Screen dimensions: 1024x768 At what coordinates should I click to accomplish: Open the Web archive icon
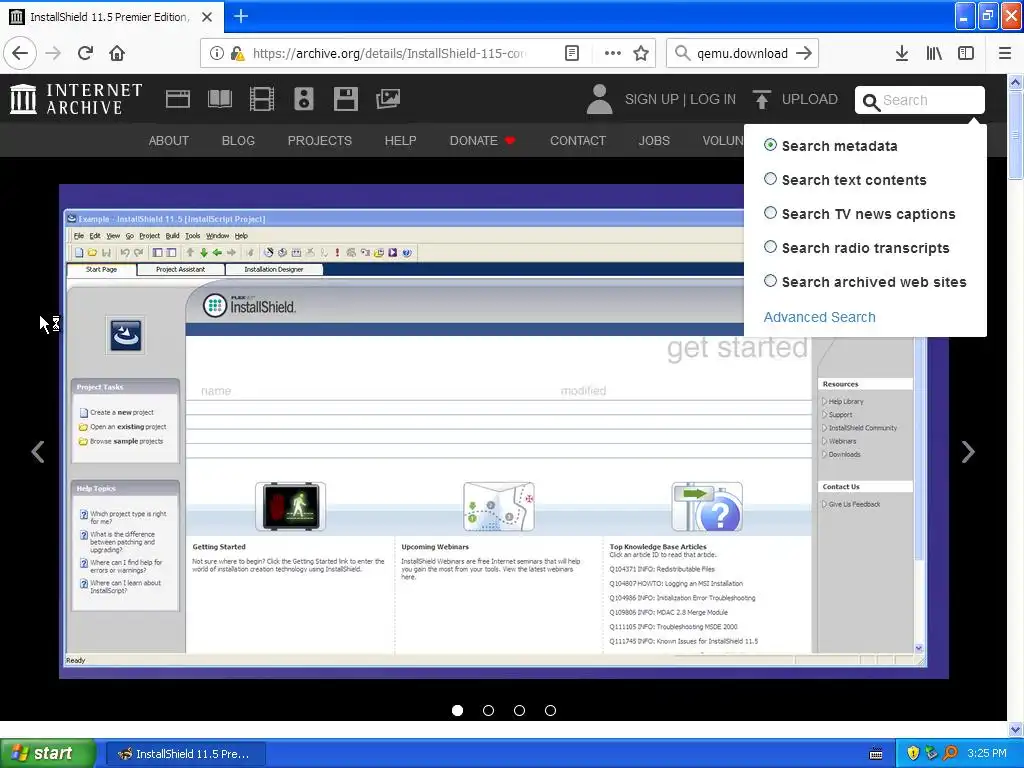(178, 99)
